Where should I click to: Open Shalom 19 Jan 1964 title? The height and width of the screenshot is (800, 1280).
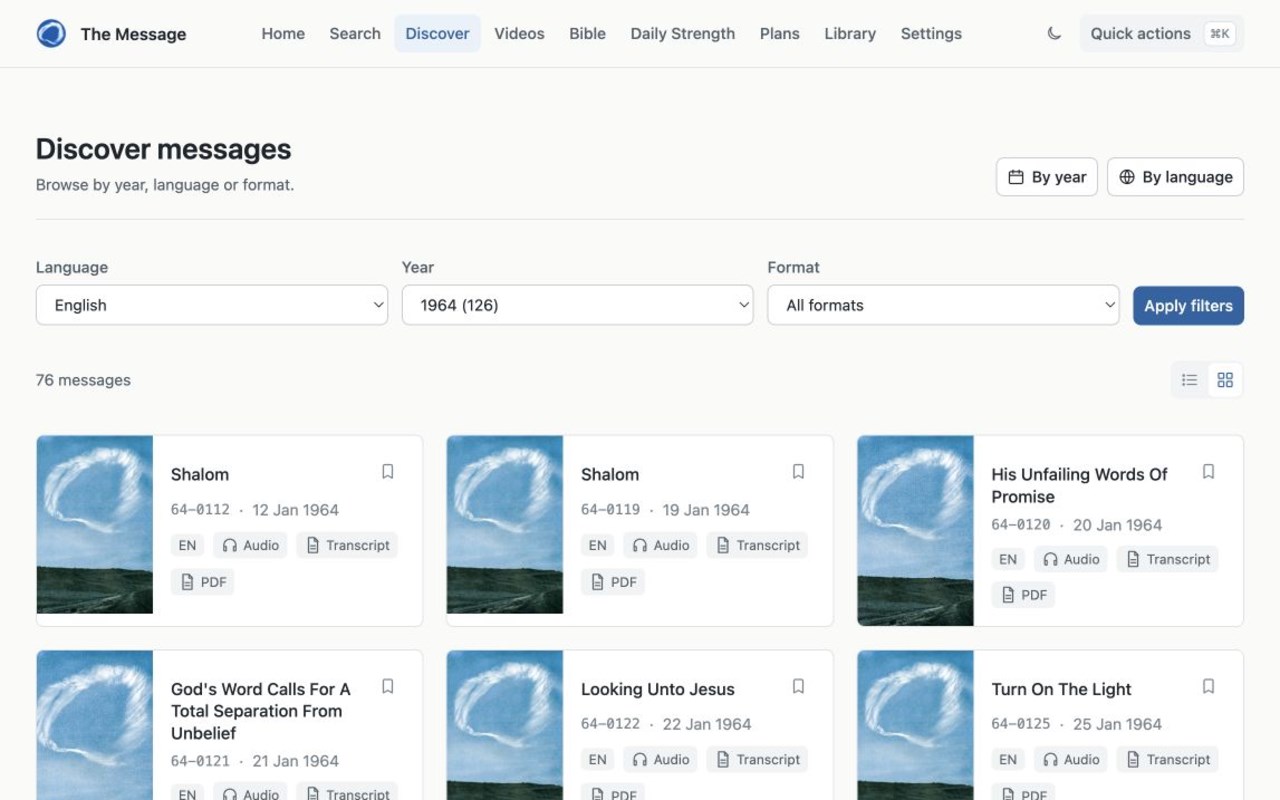(x=610, y=474)
